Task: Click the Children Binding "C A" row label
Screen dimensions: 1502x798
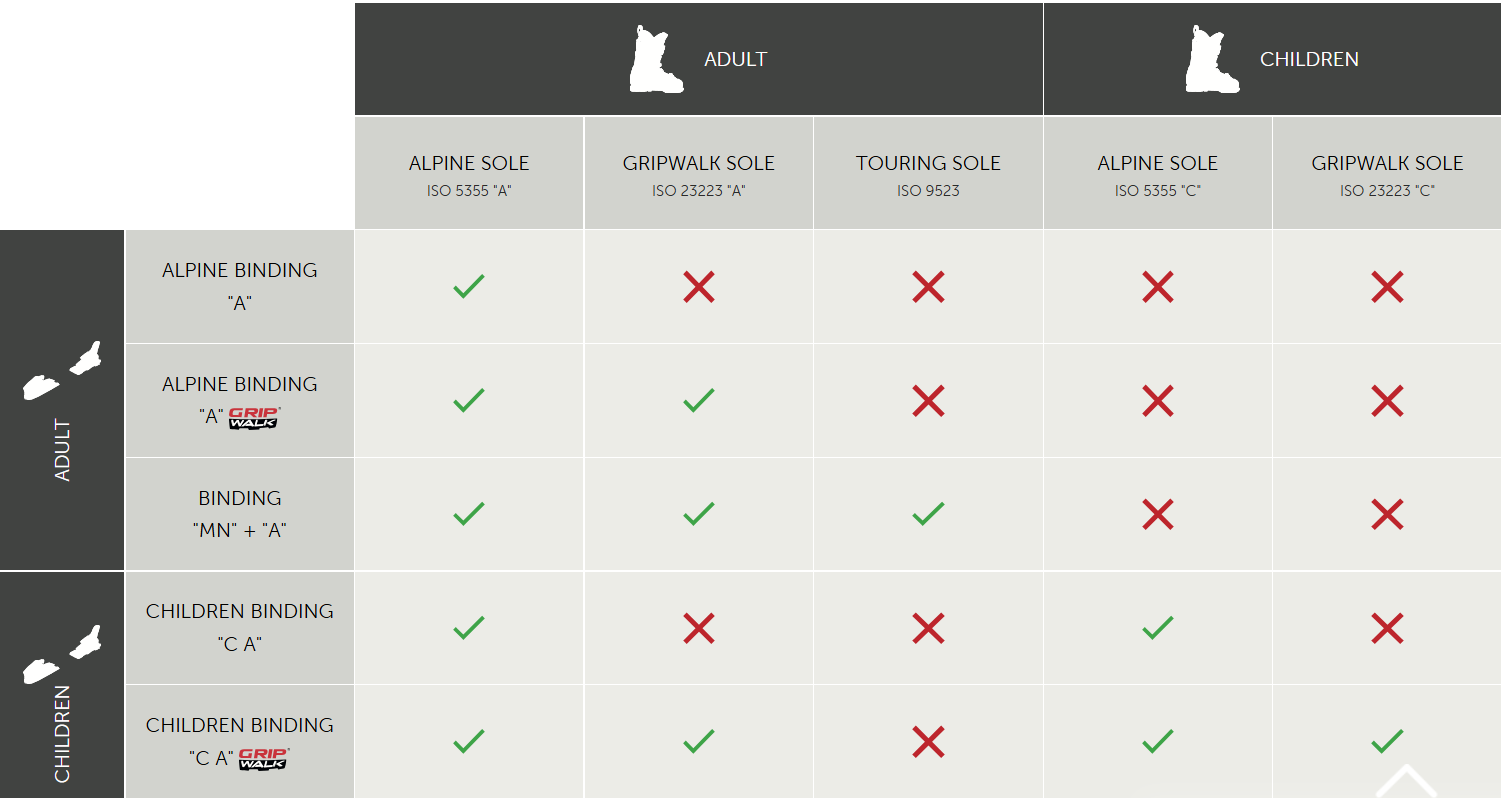Action: [240, 627]
